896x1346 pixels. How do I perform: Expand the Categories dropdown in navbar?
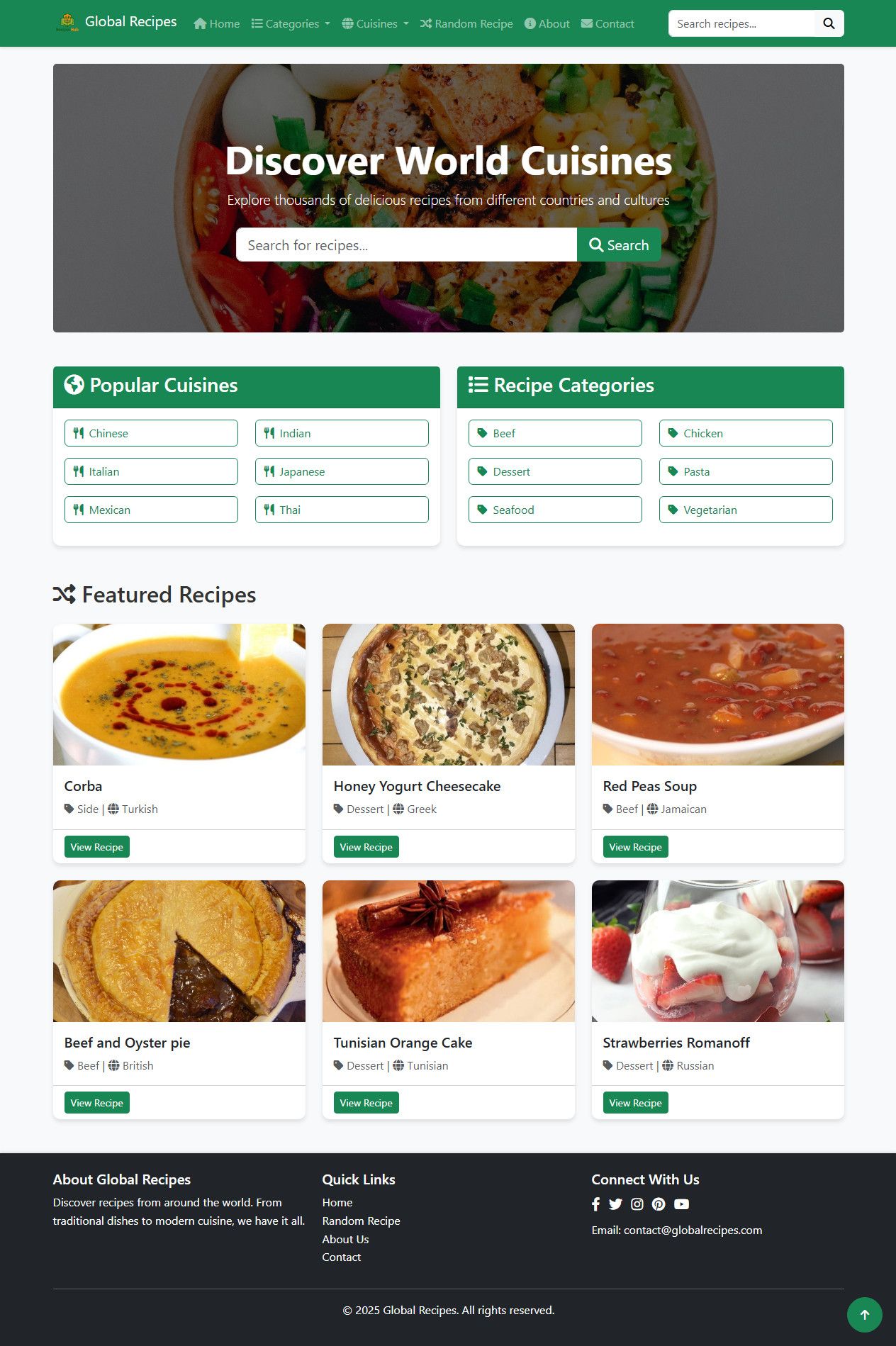[291, 23]
